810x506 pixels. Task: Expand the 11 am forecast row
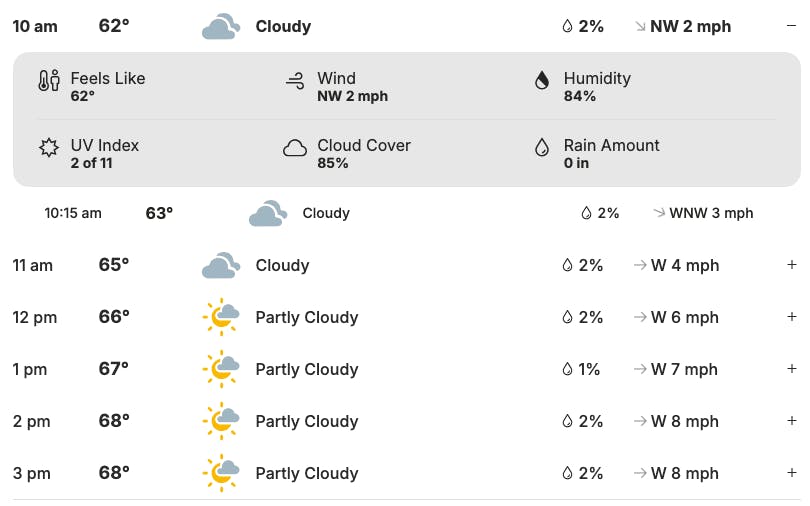pyautogui.click(x=792, y=265)
